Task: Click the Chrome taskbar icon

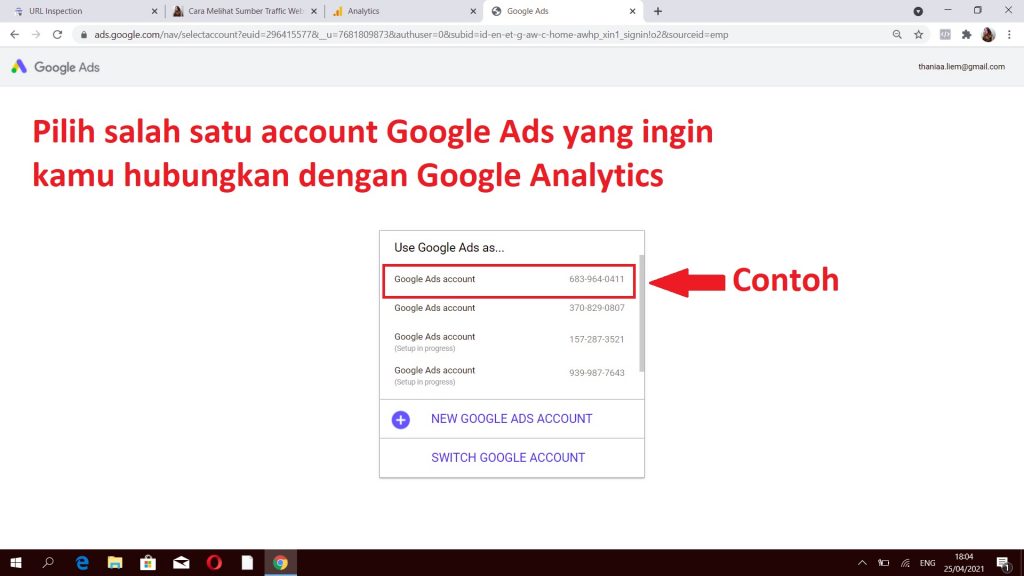Action: (280, 562)
